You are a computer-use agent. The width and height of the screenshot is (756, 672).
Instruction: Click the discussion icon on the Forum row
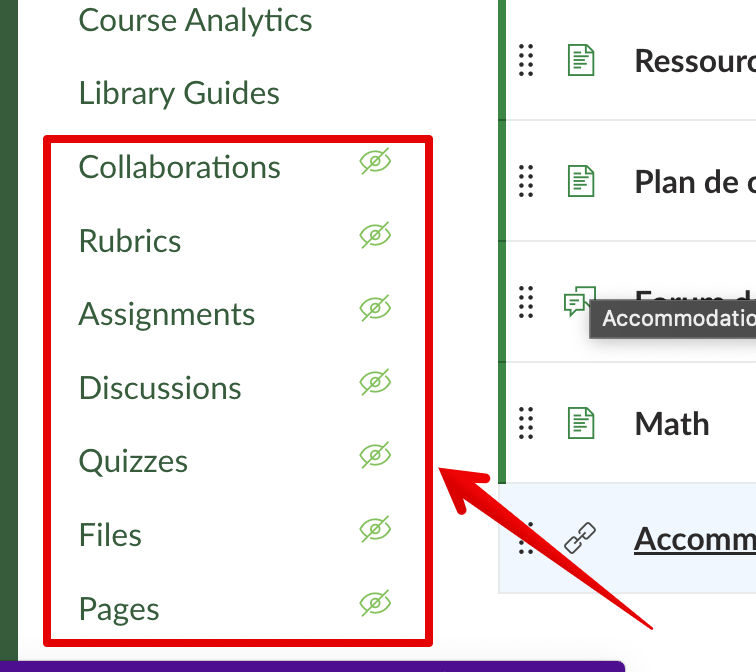[x=578, y=301]
